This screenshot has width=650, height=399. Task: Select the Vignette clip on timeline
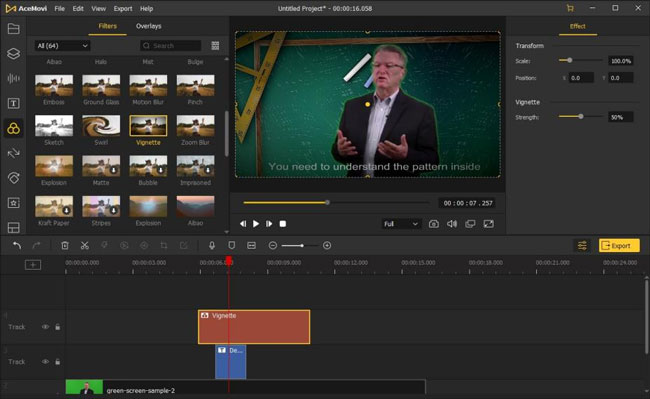pos(254,327)
